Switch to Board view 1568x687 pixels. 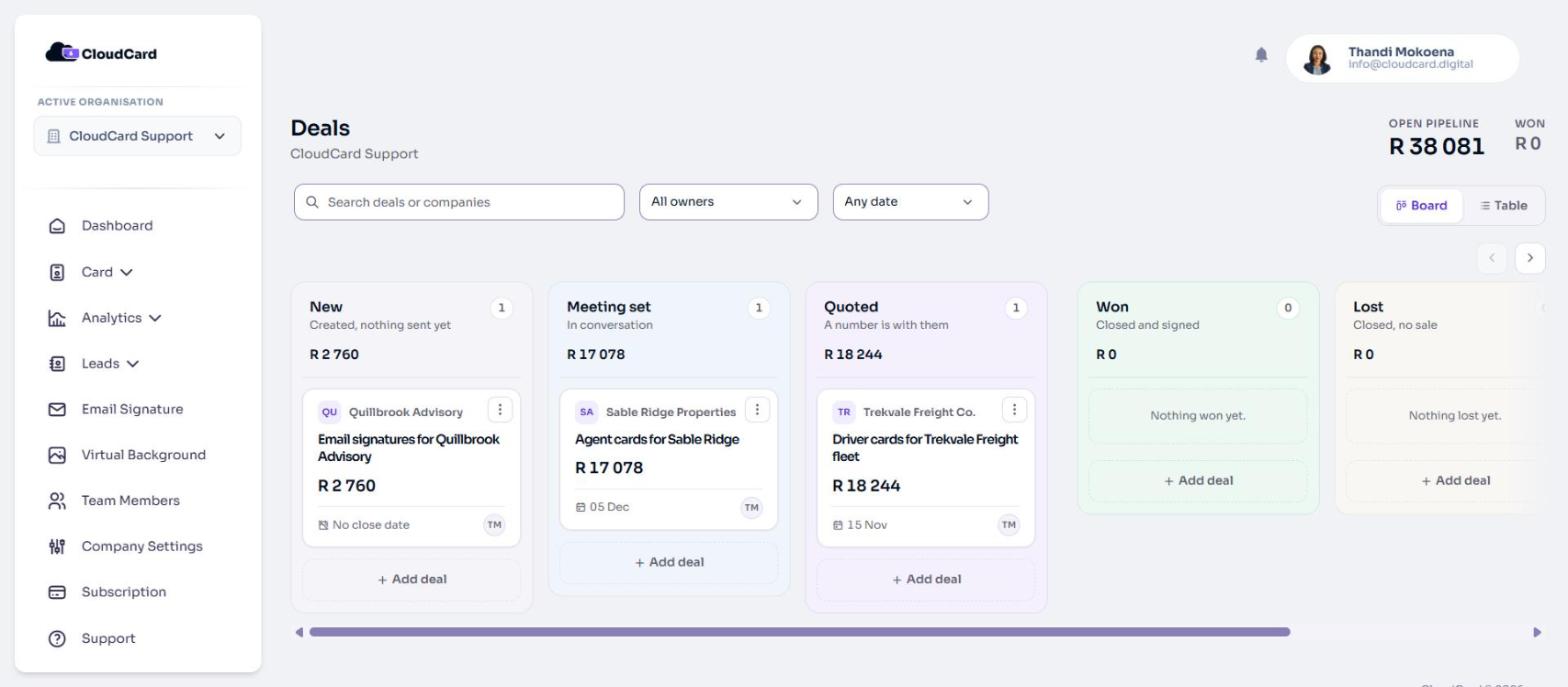click(1421, 206)
